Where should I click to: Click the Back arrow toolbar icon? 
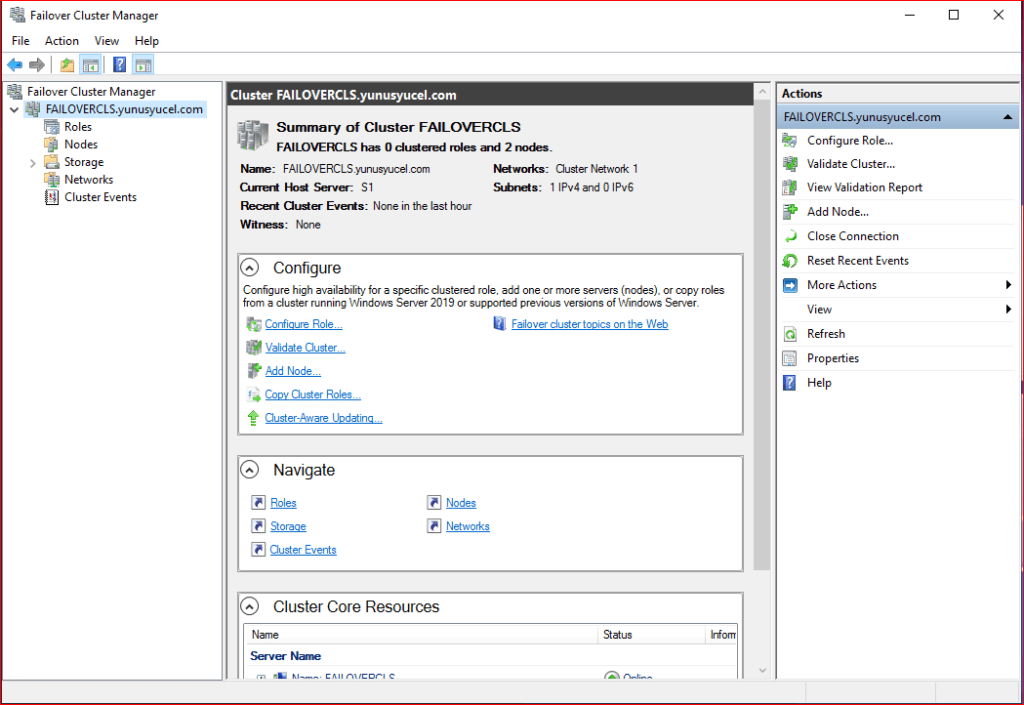pos(15,65)
